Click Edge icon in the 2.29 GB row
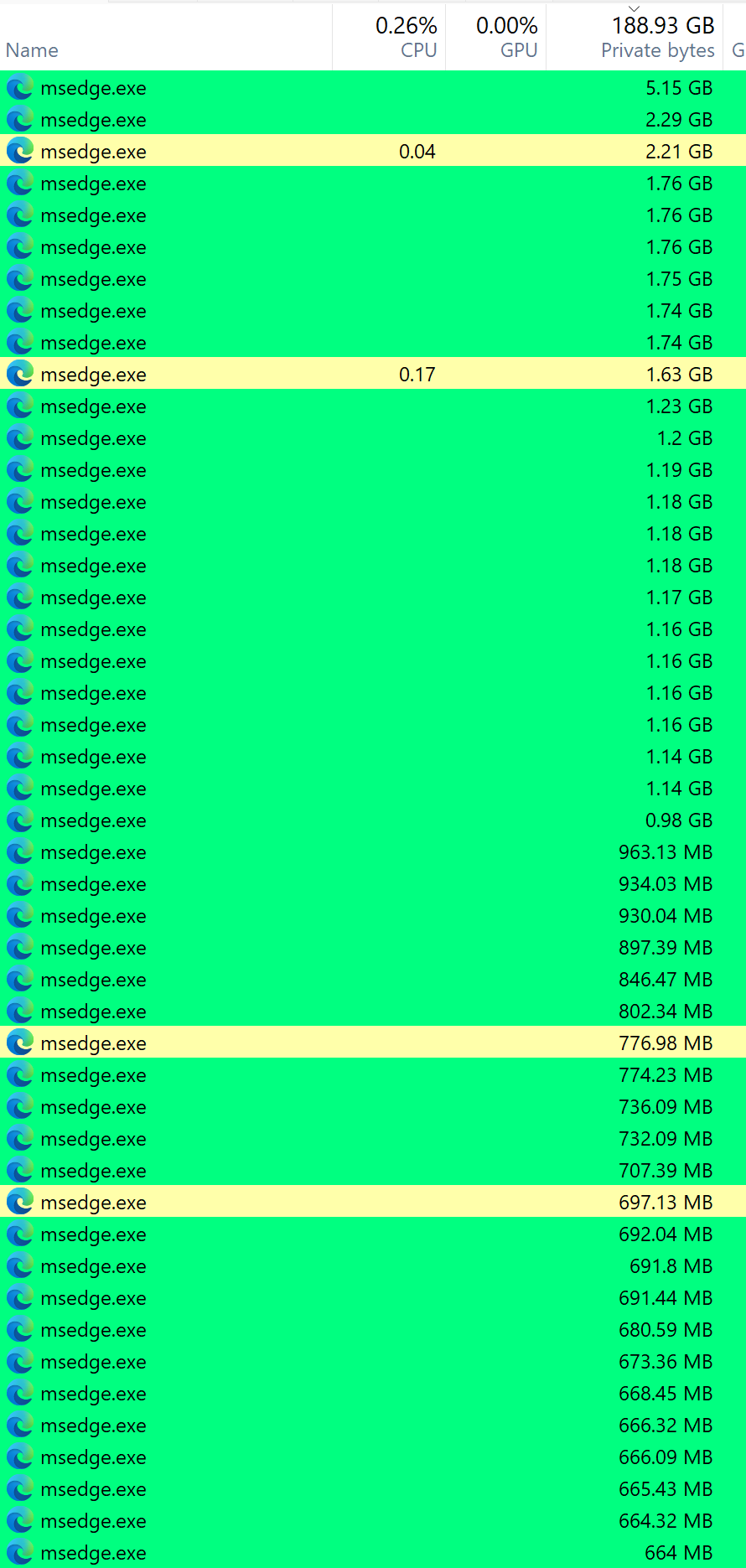The width and height of the screenshot is (746, 1568). click(20, 120)
